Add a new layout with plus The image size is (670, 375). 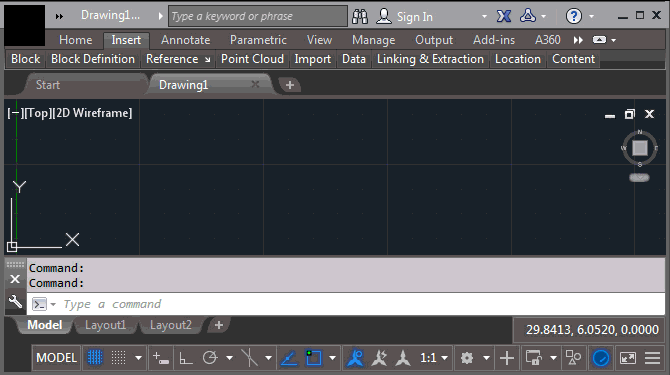pos(219,325)
